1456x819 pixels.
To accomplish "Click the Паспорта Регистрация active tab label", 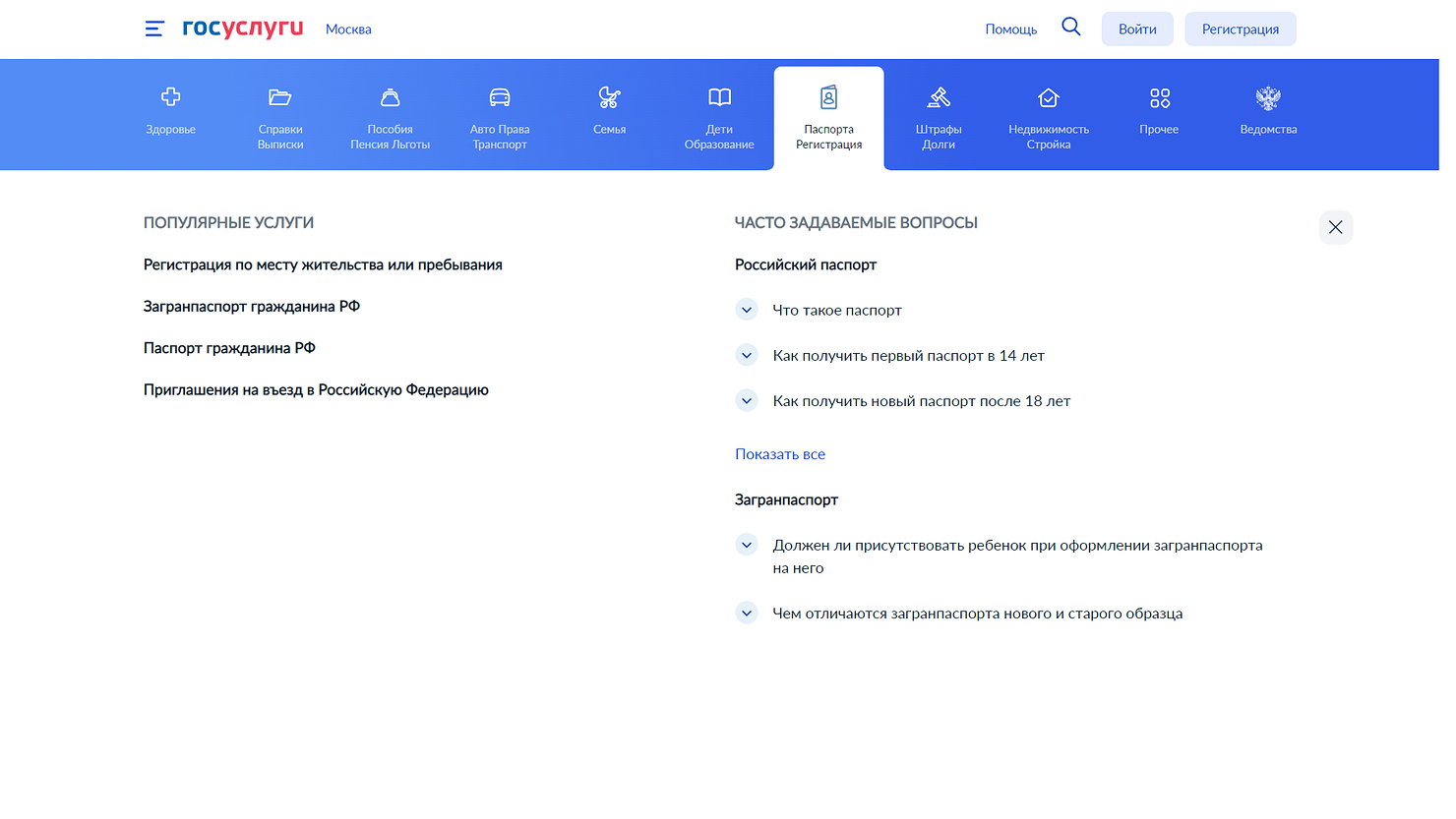I will click(x=829, y=137).
